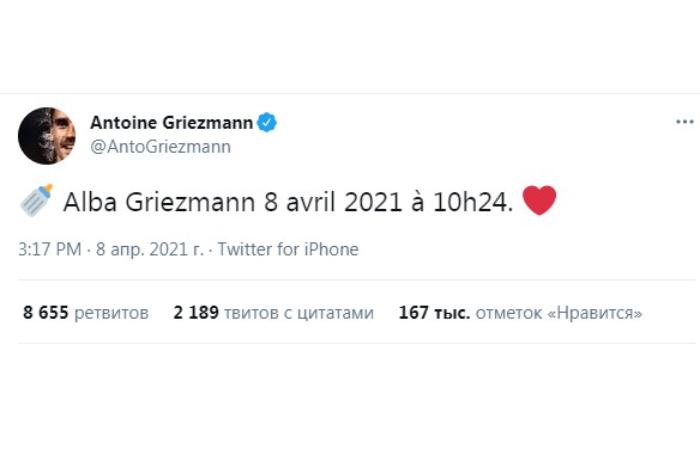Open the Antoine Griezmann display name link

point(171,122)
